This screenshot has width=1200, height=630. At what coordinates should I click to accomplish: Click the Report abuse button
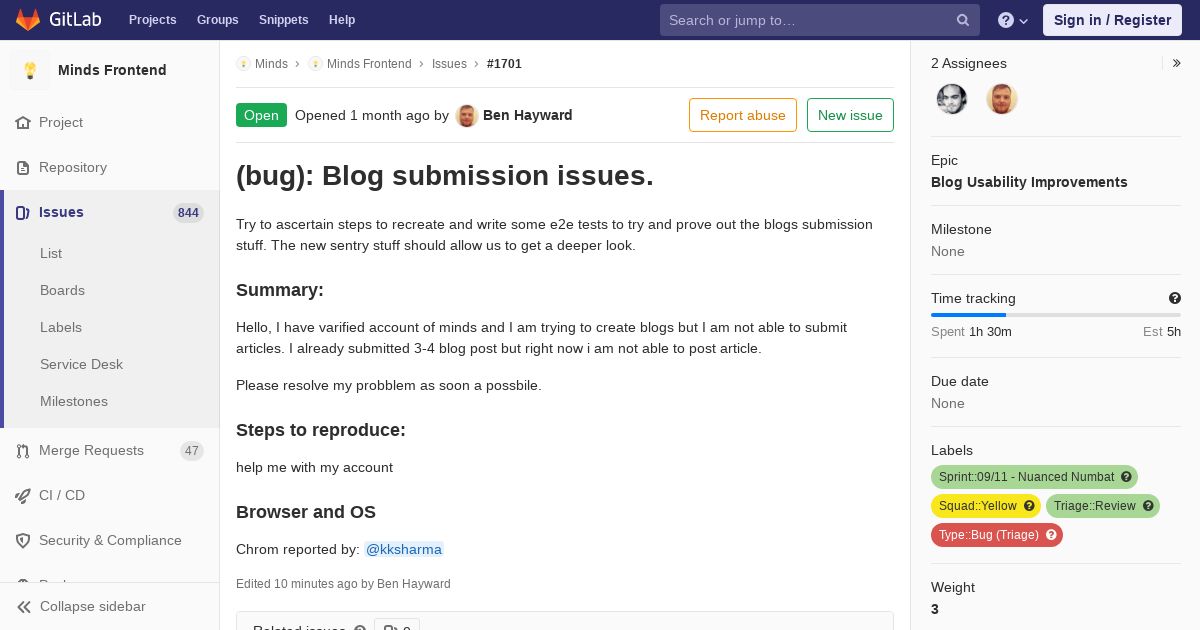(x=743, y=115)
